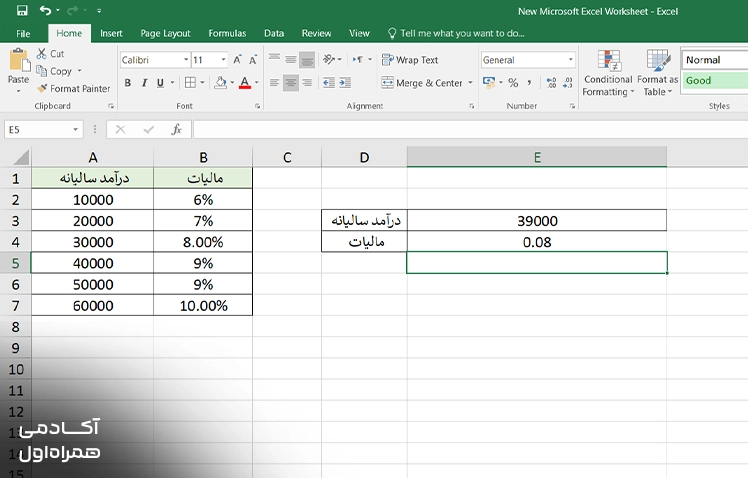Switch to the Page Layout tab
Image resolution: width=748 pixels, height=478 pixels.
[165, 33]
